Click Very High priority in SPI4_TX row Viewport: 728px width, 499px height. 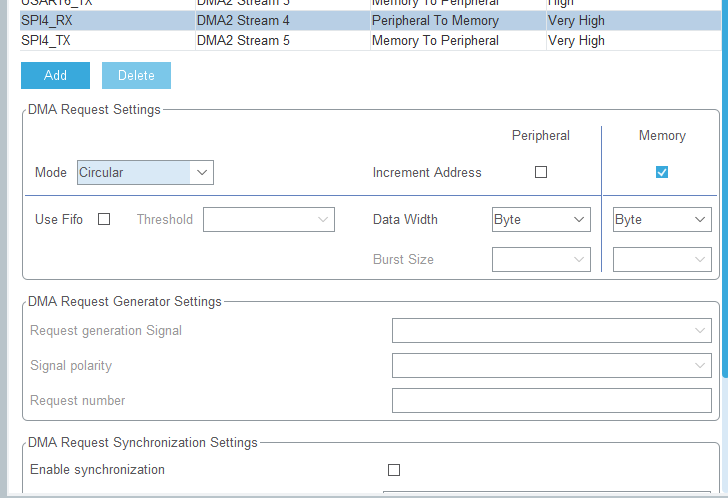pos(634,40)
